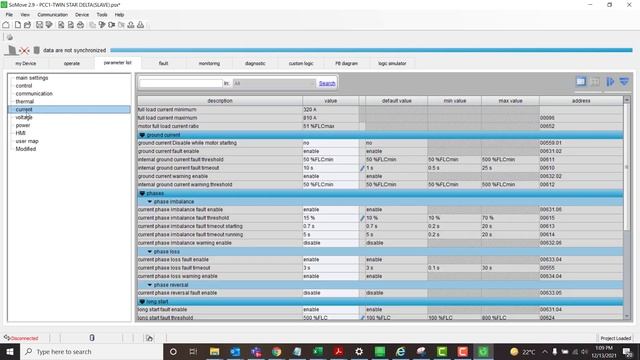
Task: Open the File menu
Action: 9,15
